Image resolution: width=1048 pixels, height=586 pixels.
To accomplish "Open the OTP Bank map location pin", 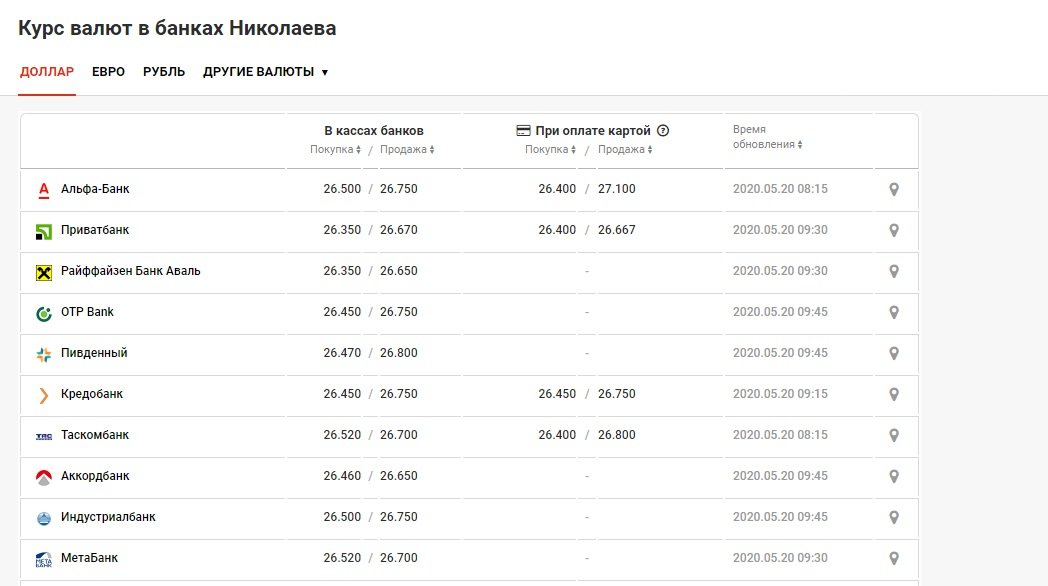I will [894, 313].
